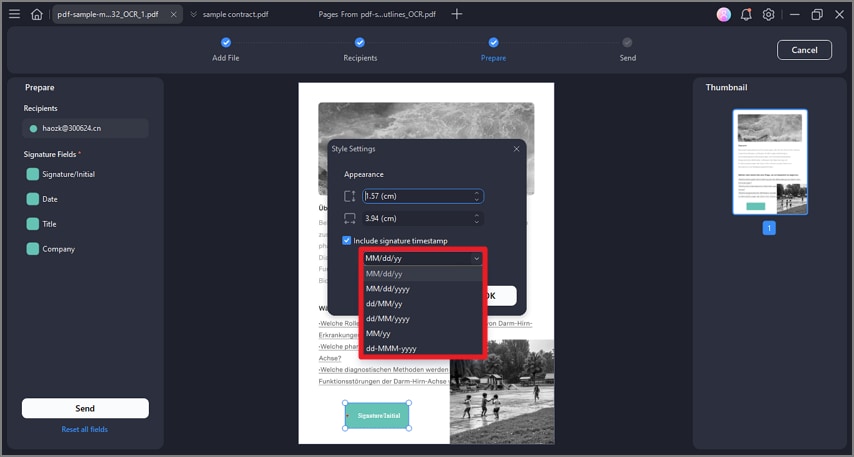Click the height dimension icon

[350, 196]
